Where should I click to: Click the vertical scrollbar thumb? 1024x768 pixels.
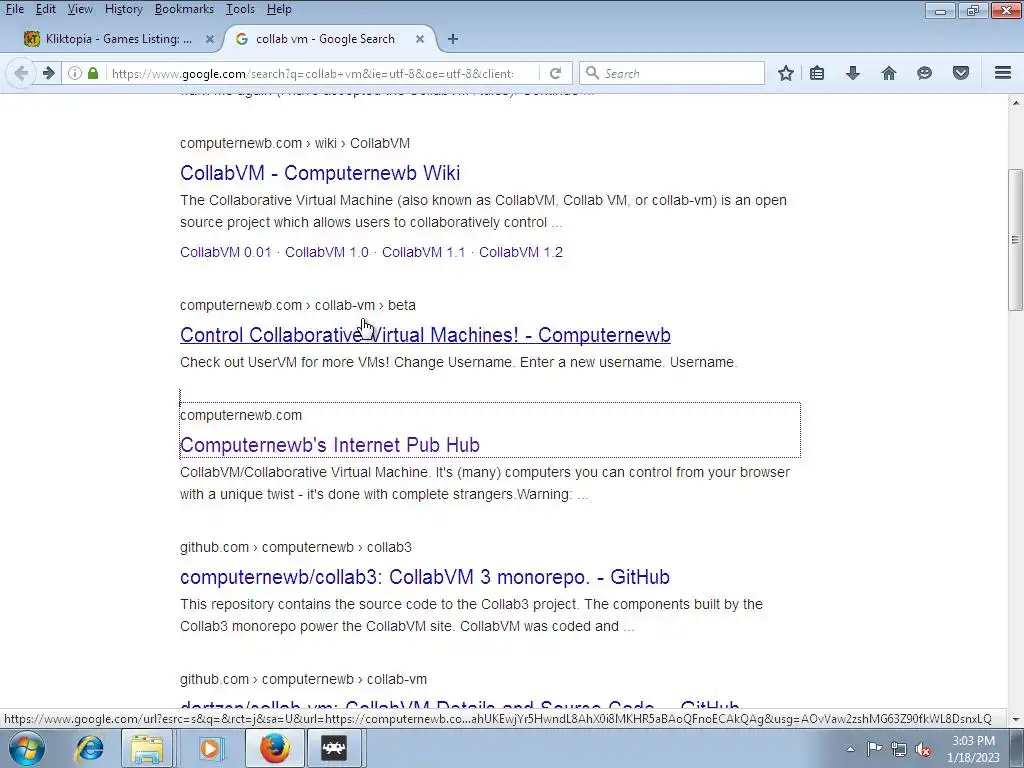click(x=1015, y=240)
